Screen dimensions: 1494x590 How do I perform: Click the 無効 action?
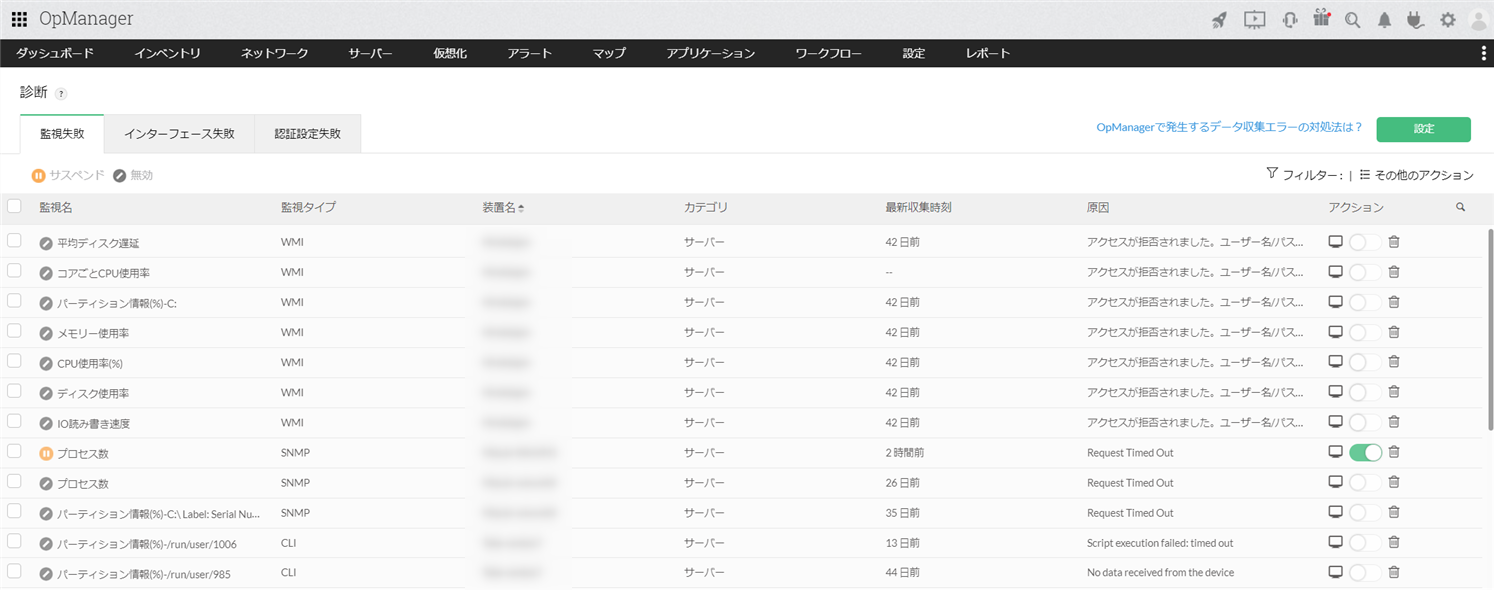coord(133,175)
